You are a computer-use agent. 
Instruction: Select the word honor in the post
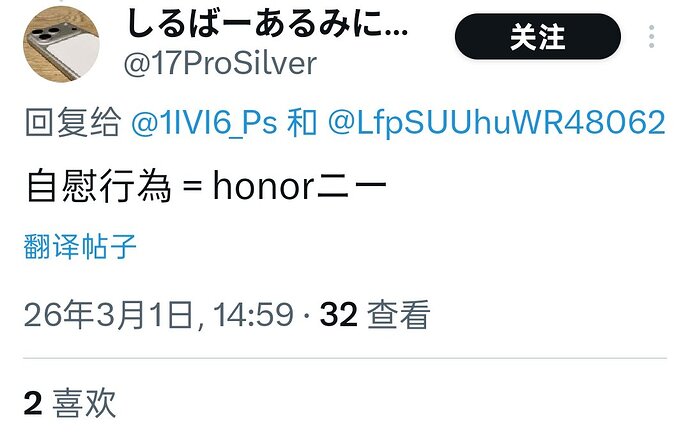tap(264, 186)
